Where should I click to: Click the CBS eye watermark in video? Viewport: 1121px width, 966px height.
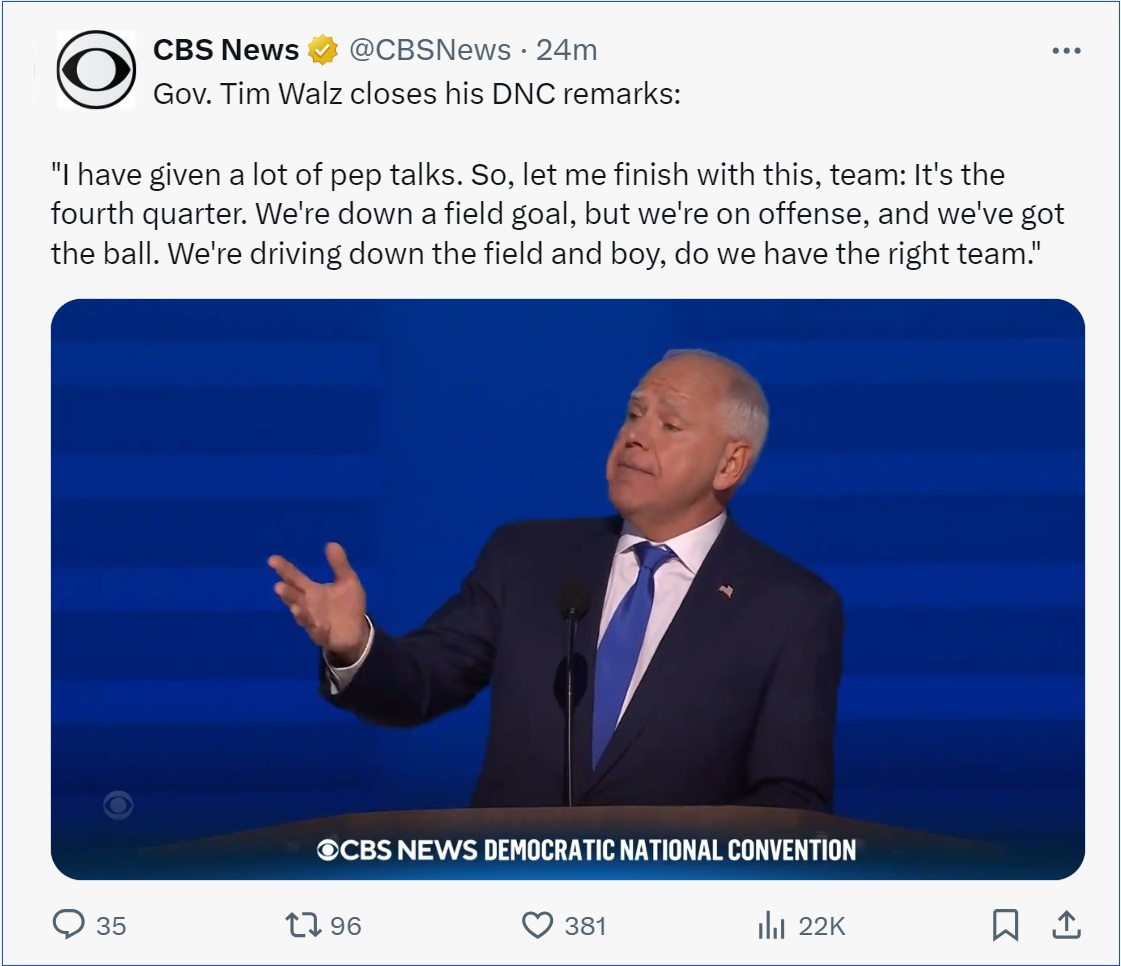pos(117,805)
